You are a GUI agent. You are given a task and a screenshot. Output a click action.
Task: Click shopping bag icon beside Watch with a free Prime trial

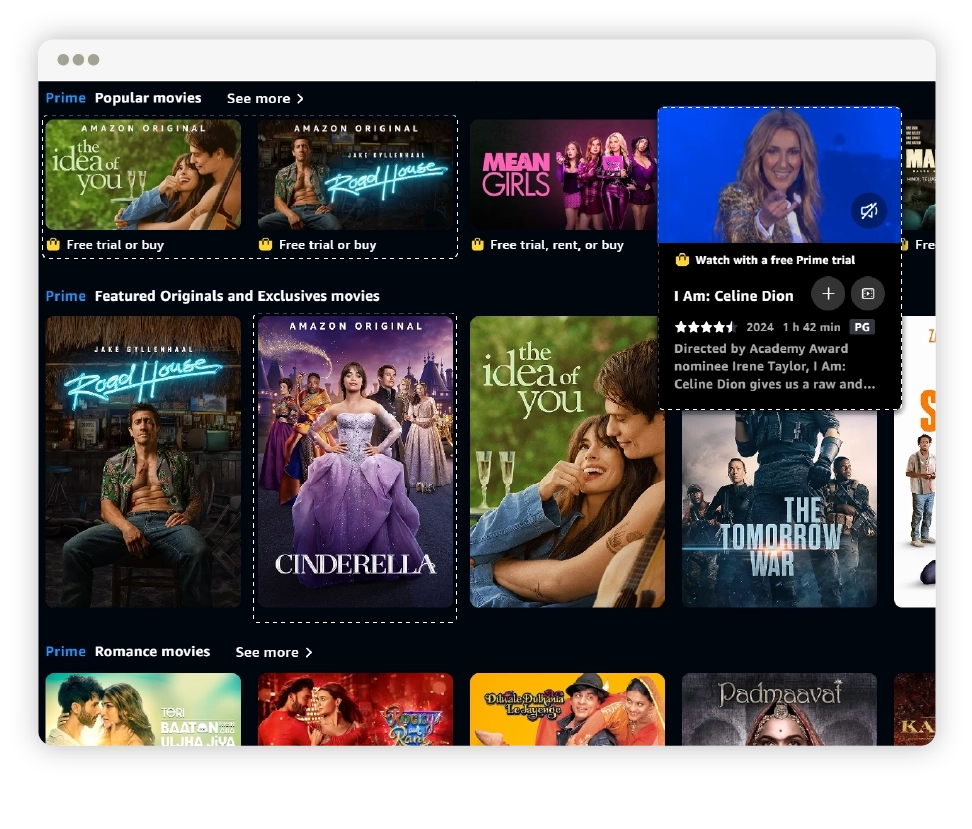point(682,260)
